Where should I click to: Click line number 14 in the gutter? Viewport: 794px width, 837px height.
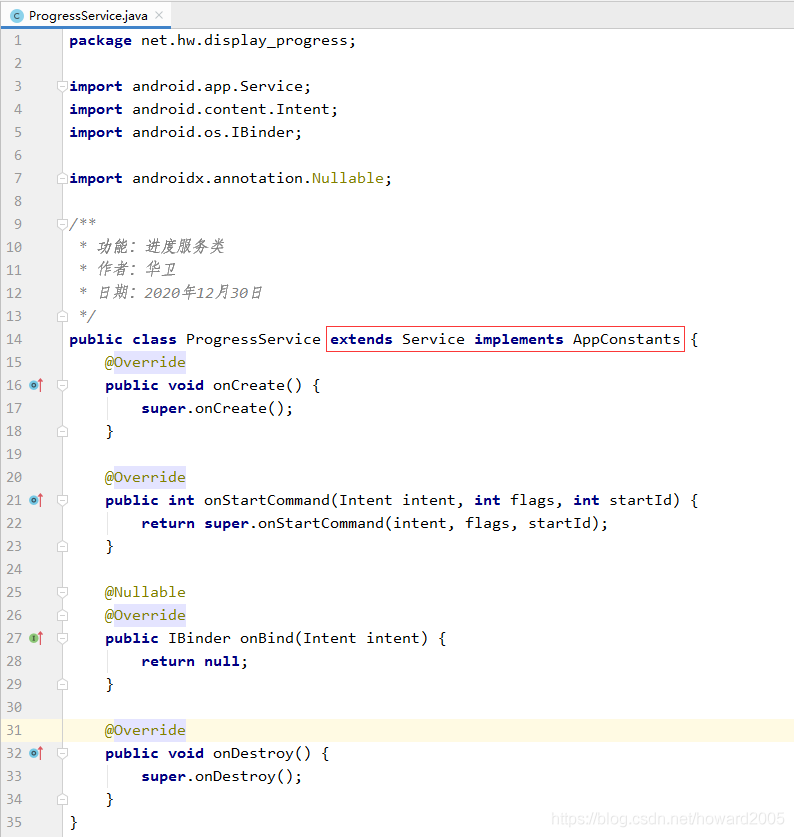14,339
